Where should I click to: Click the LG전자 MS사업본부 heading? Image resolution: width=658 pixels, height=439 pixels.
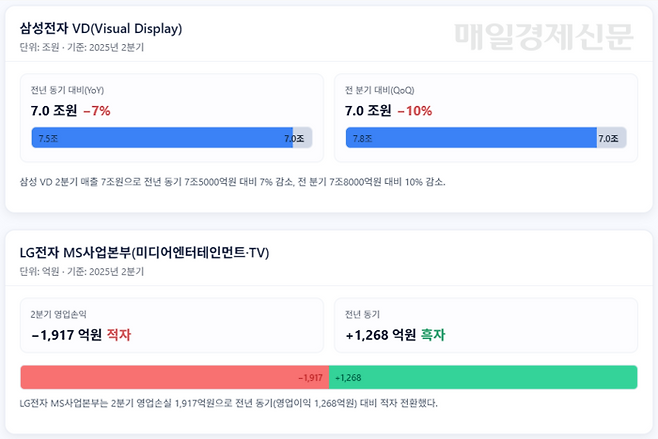click(x=144, y=252)
